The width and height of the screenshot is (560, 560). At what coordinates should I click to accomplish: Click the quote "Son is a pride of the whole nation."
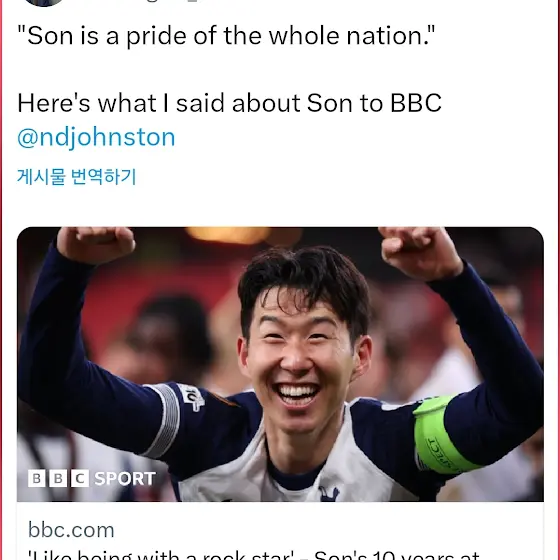(x=226, y=36)
